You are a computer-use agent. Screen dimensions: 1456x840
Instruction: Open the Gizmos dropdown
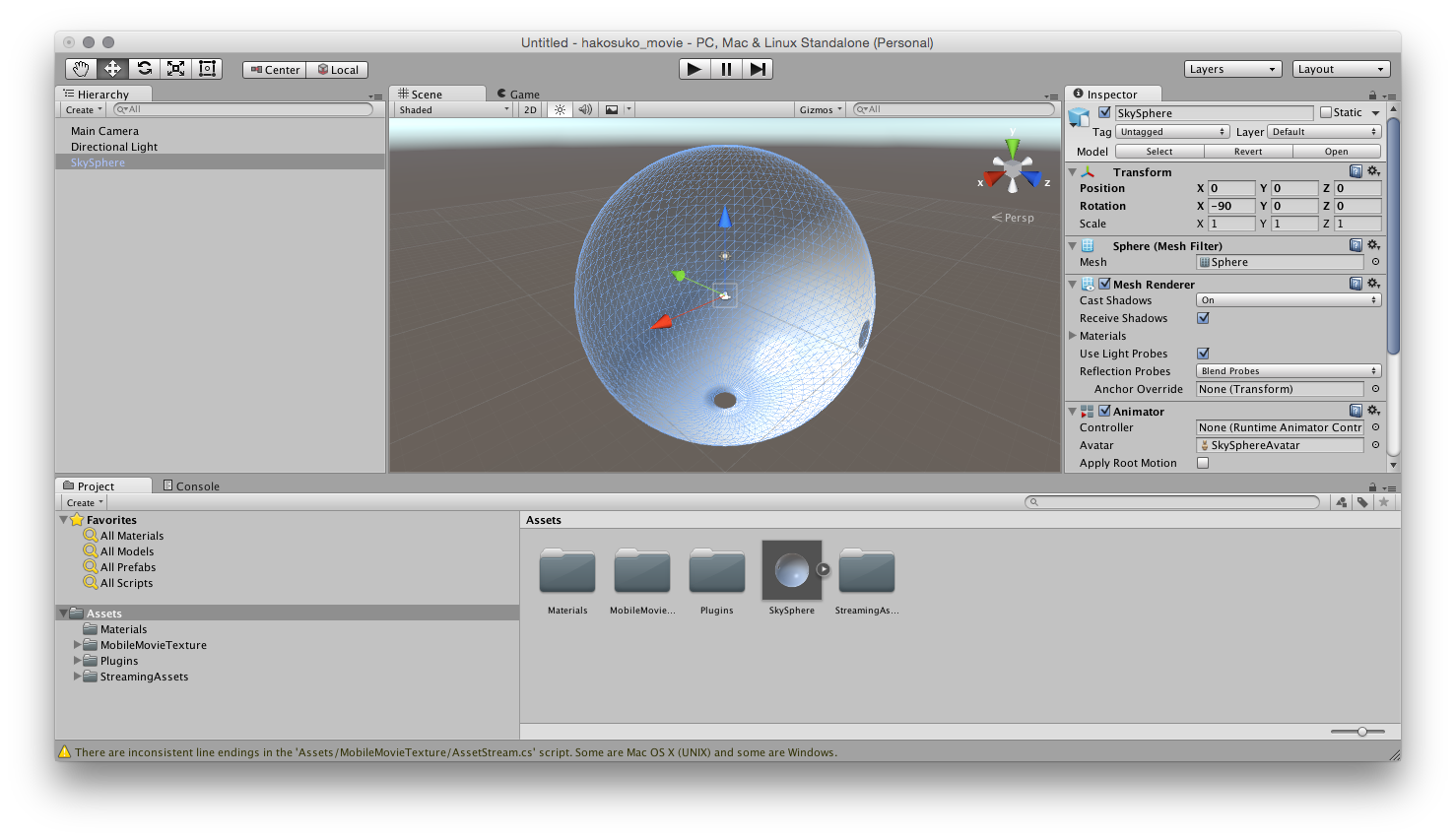point(821,110)
